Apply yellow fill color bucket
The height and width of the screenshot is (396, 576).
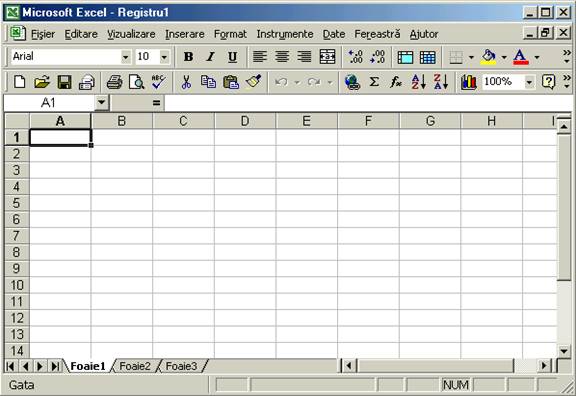coord(489,57)
